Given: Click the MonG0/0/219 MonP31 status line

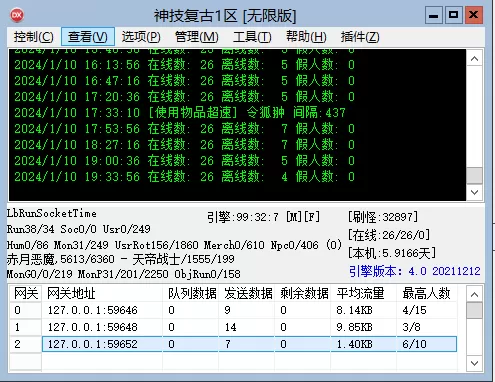Looking at the screenshot, I should coord(124,274).
